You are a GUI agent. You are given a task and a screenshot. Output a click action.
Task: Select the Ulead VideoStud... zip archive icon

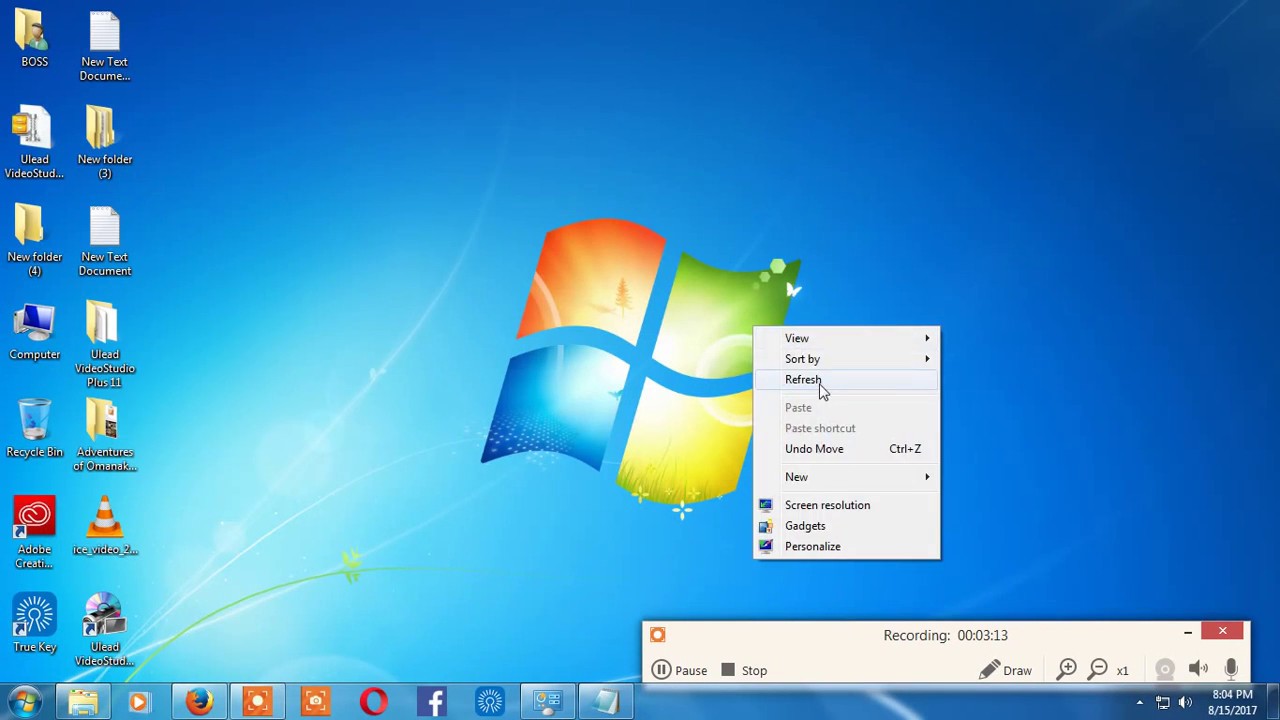click(34, 143)
